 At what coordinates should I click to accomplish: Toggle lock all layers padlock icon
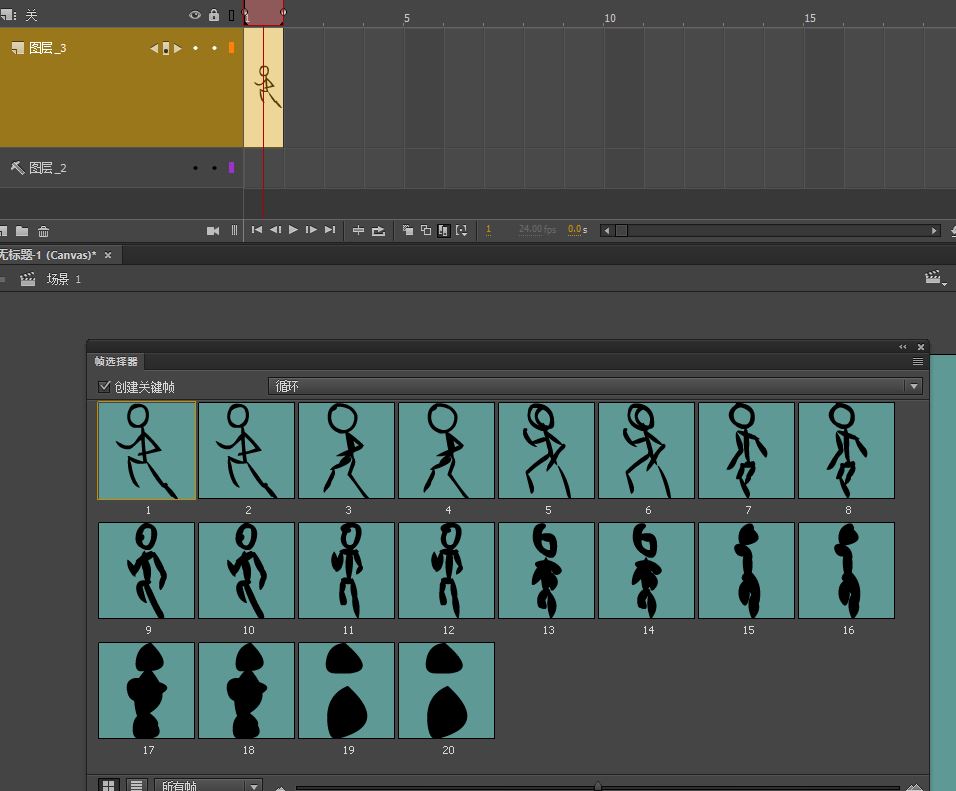point(214,15)
